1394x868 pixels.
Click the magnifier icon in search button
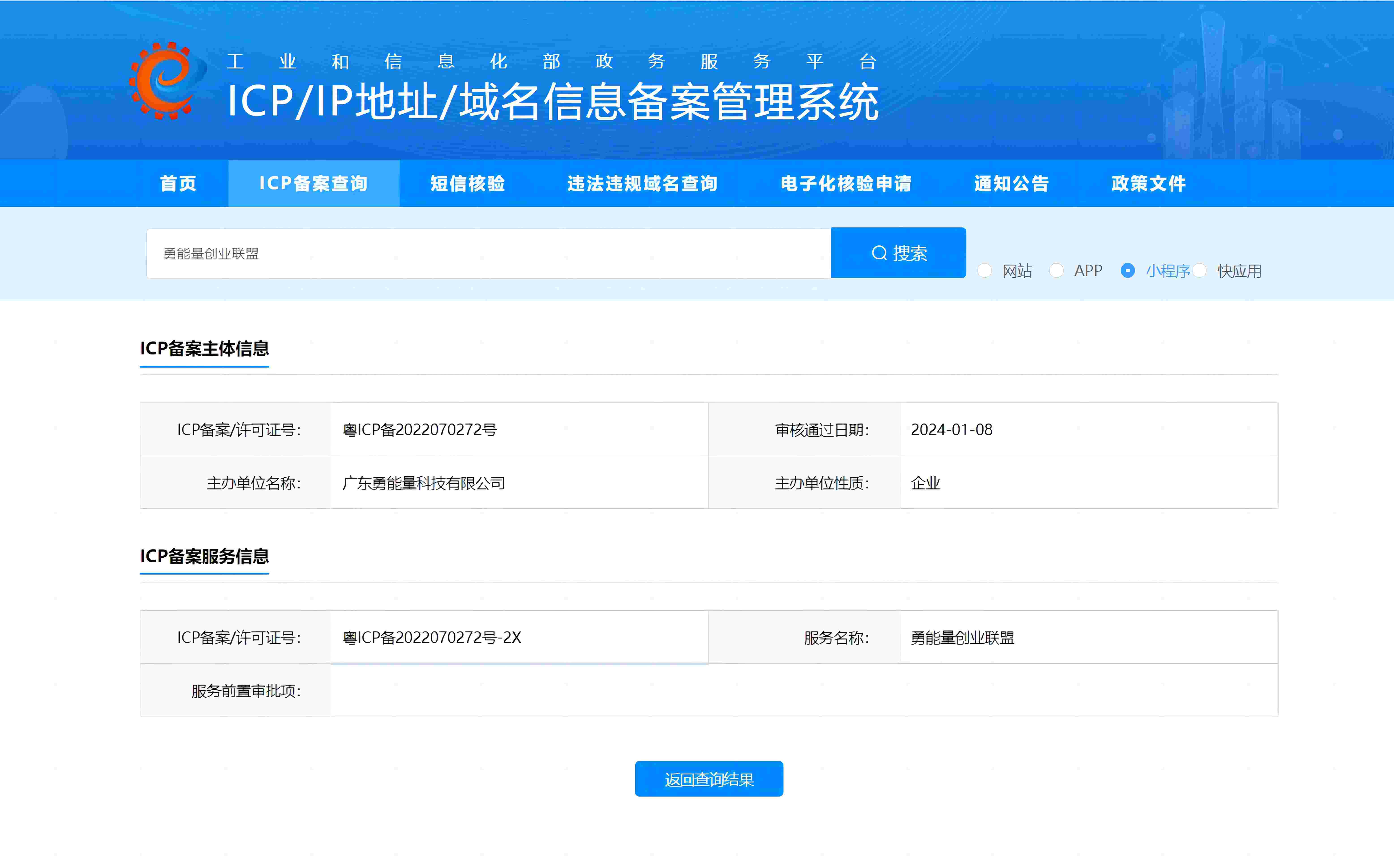coord(879,253)
